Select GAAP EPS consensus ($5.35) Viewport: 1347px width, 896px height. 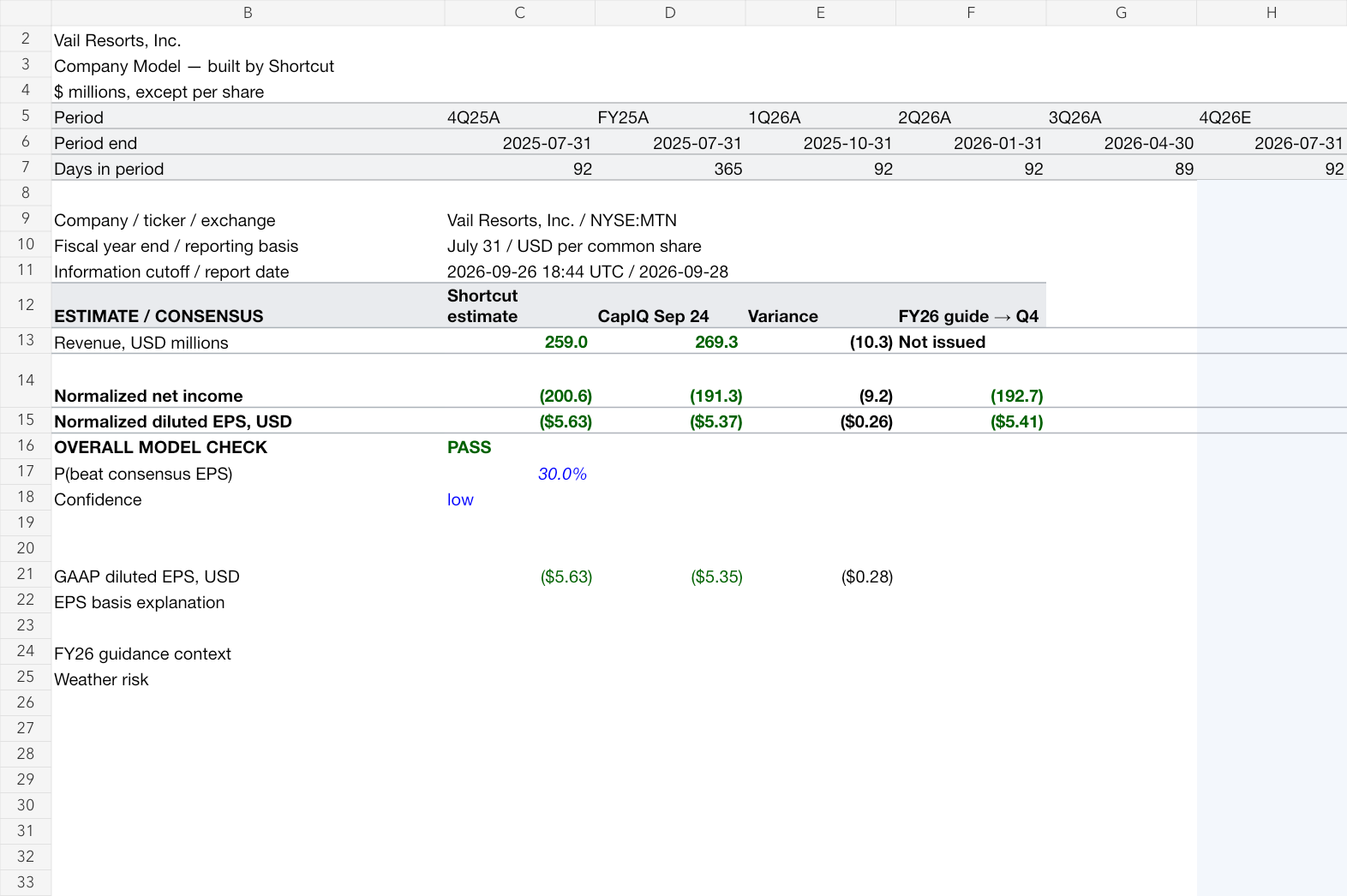[670, 576]
